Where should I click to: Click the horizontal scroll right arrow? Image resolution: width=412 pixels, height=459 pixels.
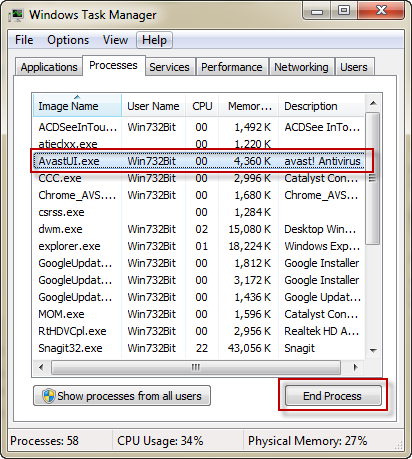[x=355, y=367]
